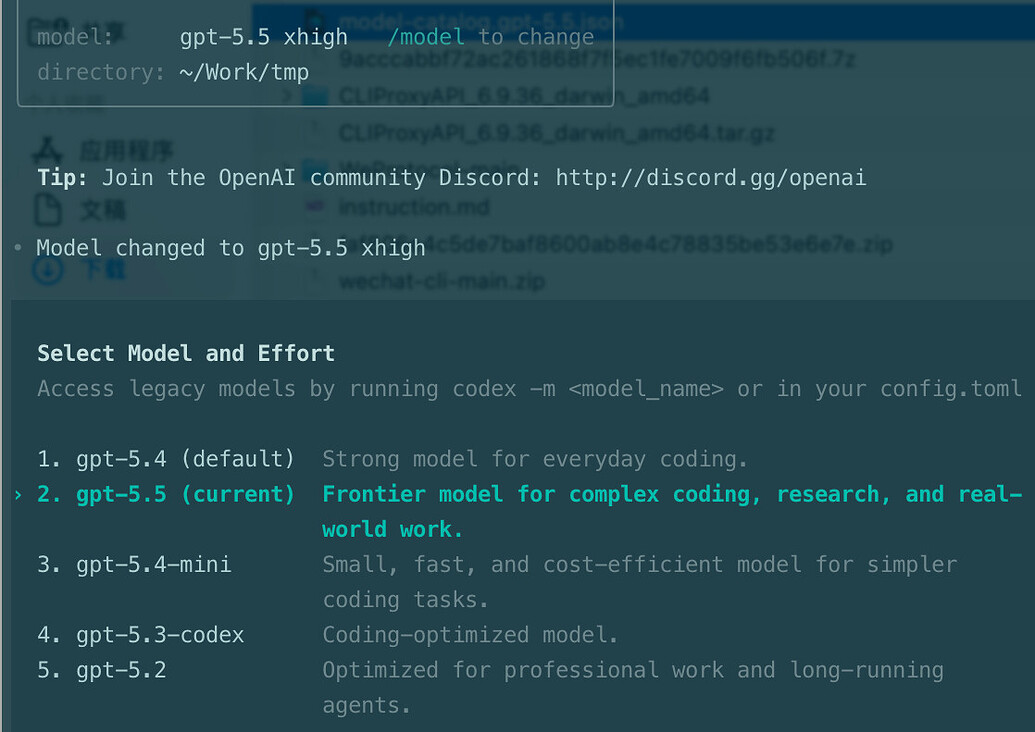Screen dimensions: 1035x732
Task: Open the discord.gg/openai link
Action: 711,178
